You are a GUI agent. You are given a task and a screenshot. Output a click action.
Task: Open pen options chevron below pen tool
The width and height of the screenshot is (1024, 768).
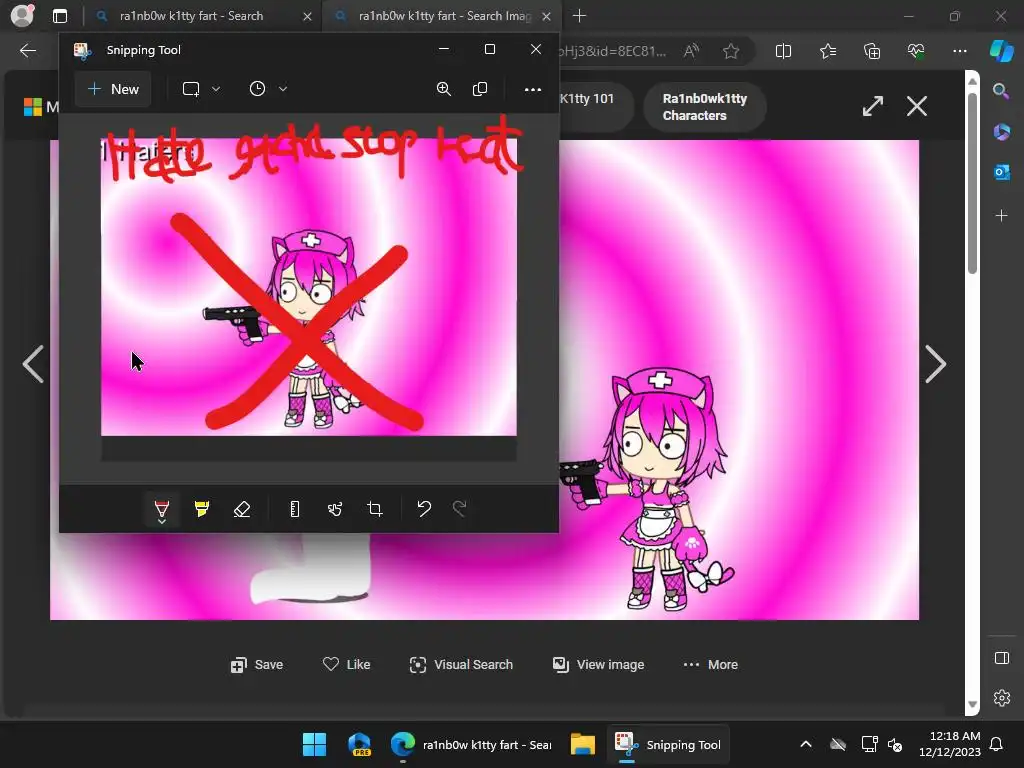click(162, 522)
